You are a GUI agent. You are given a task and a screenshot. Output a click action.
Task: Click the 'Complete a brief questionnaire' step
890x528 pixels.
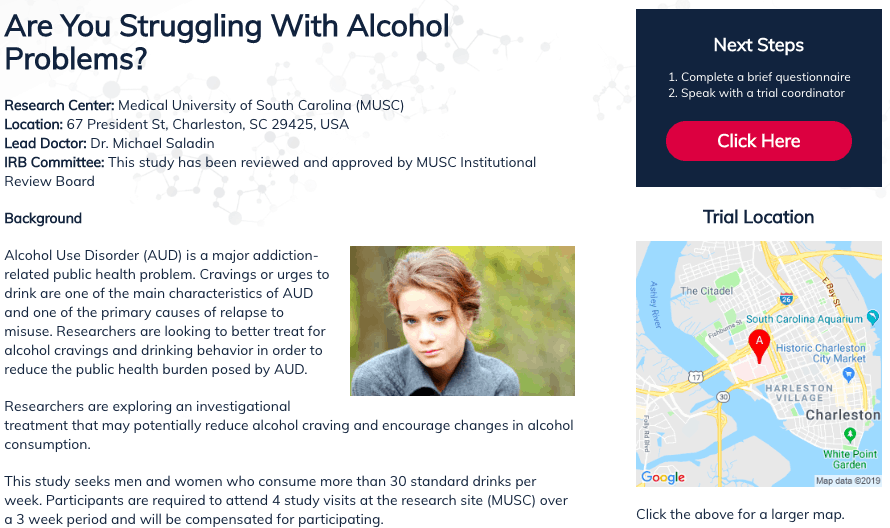tap(759, 77)
